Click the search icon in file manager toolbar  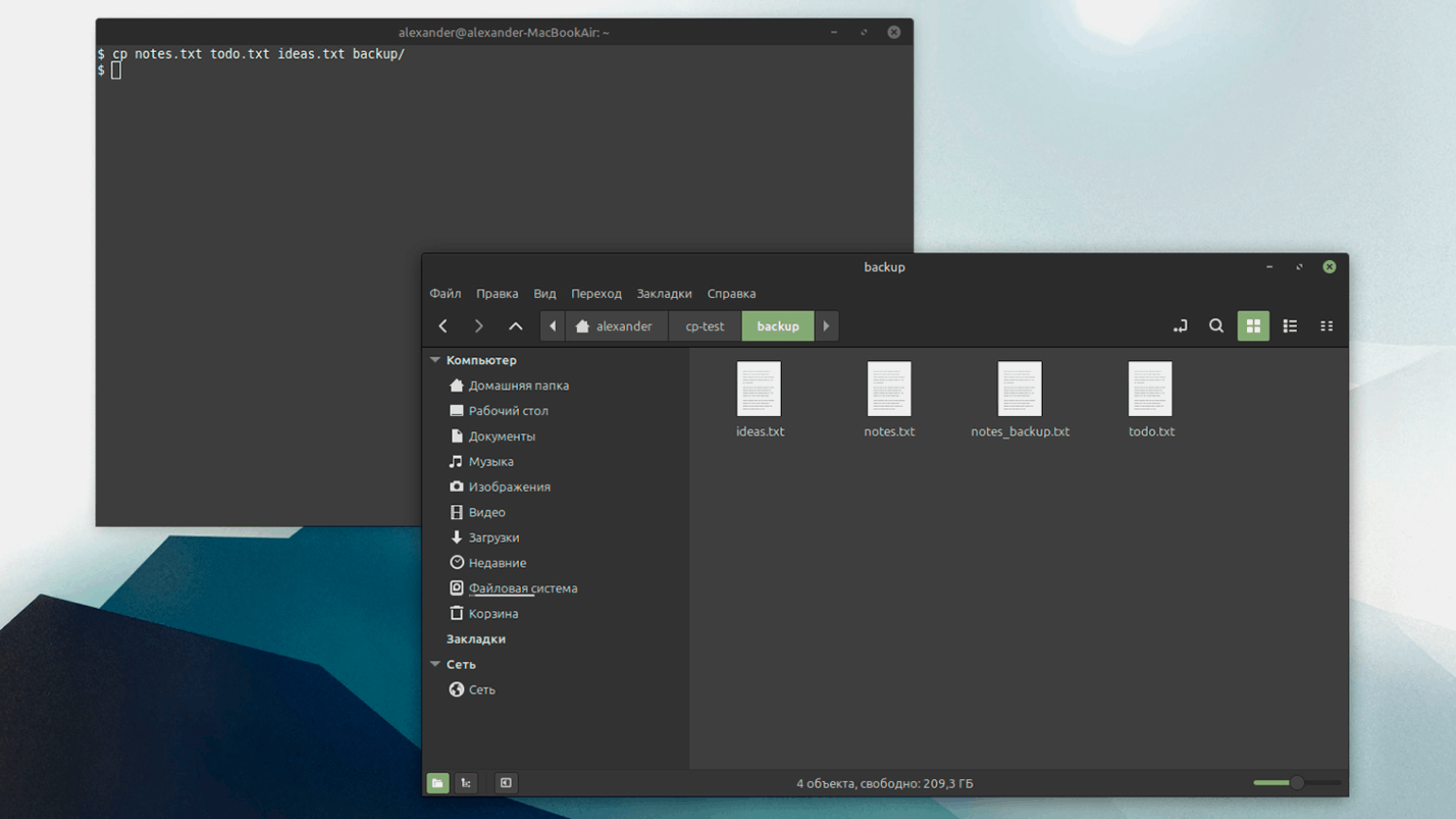(1216, 326)
